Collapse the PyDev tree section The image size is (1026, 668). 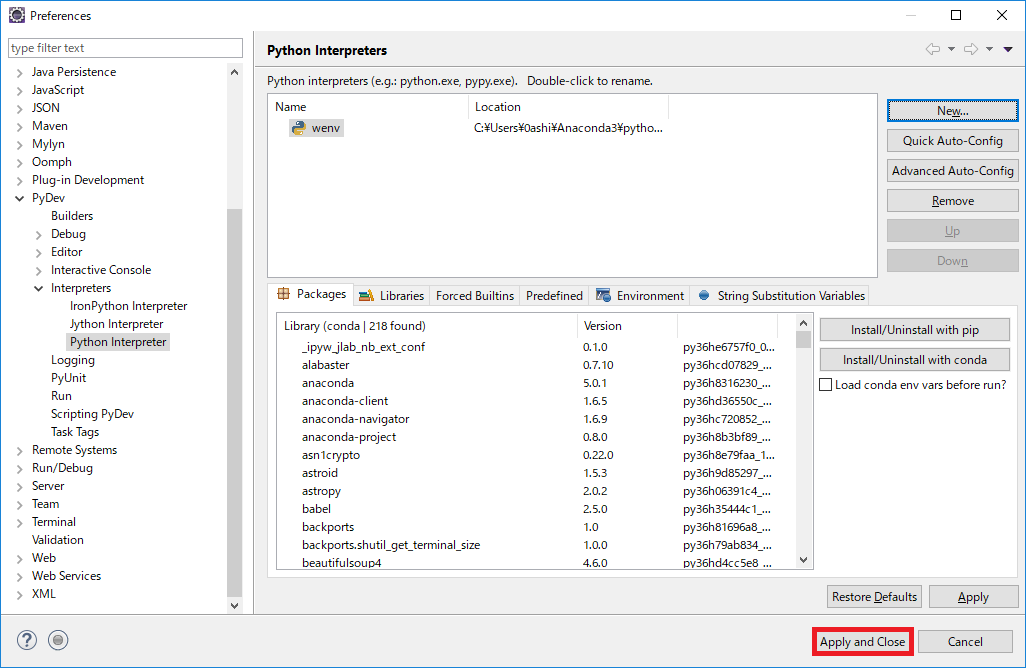18,197
